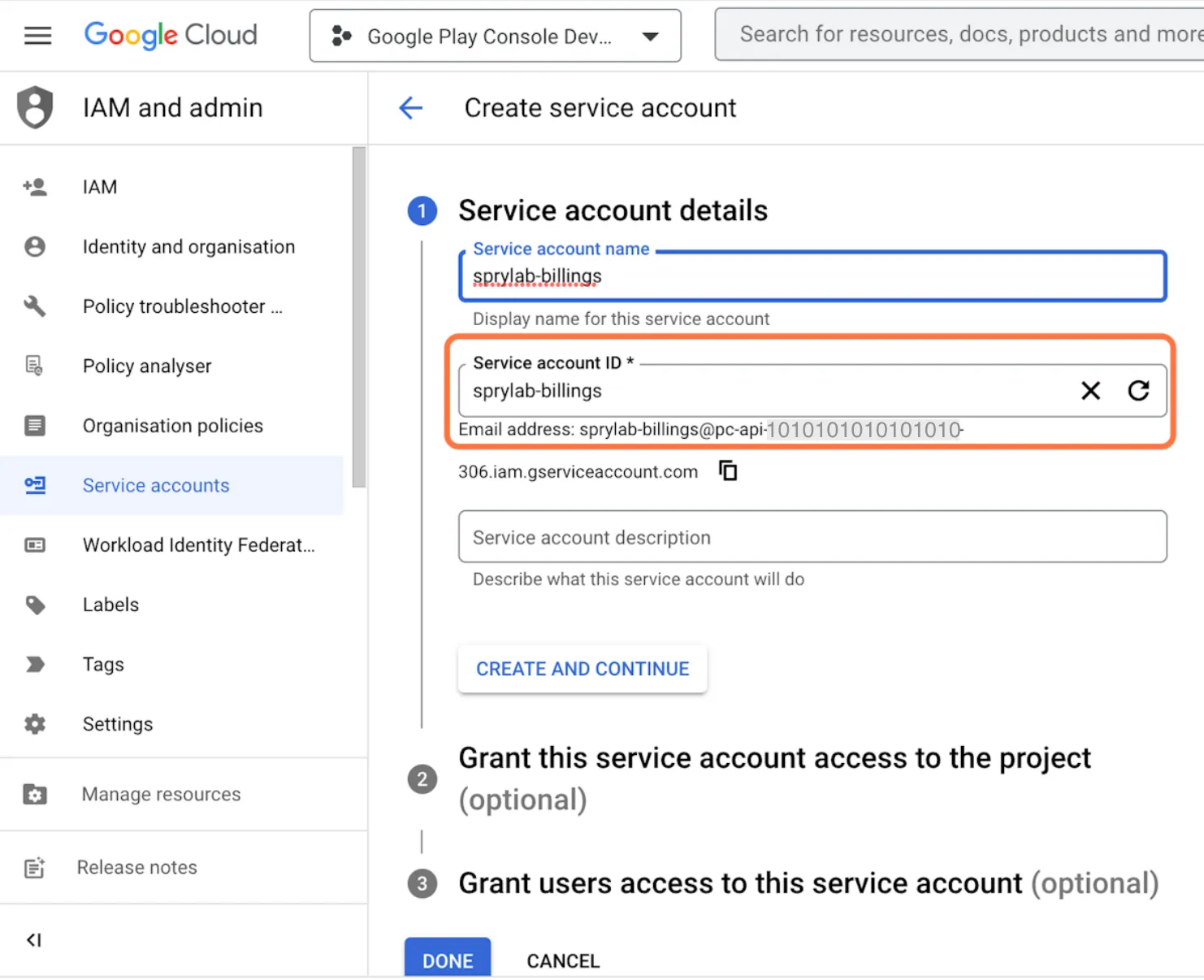Image resolution: width=1204 pixels, height=980 pixels.
Task: Click the Service account name field
Action: click(x=812, y=276)
